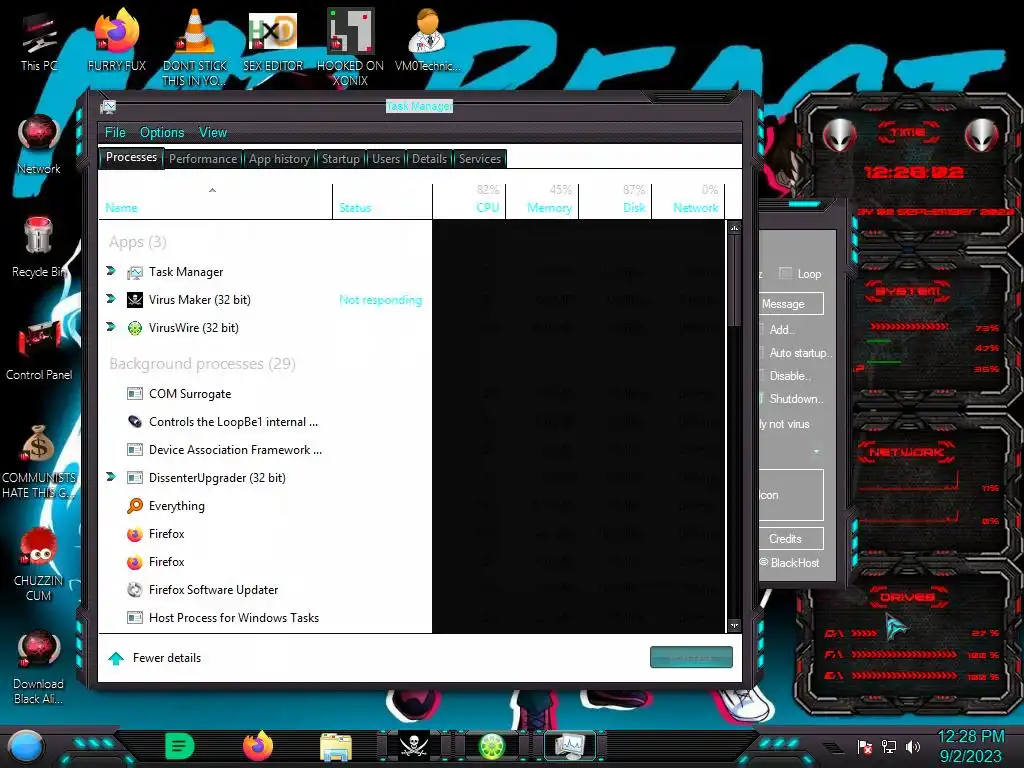Sort processes by the Disk column
This screenshot has width=1024, height=768.
615,201
